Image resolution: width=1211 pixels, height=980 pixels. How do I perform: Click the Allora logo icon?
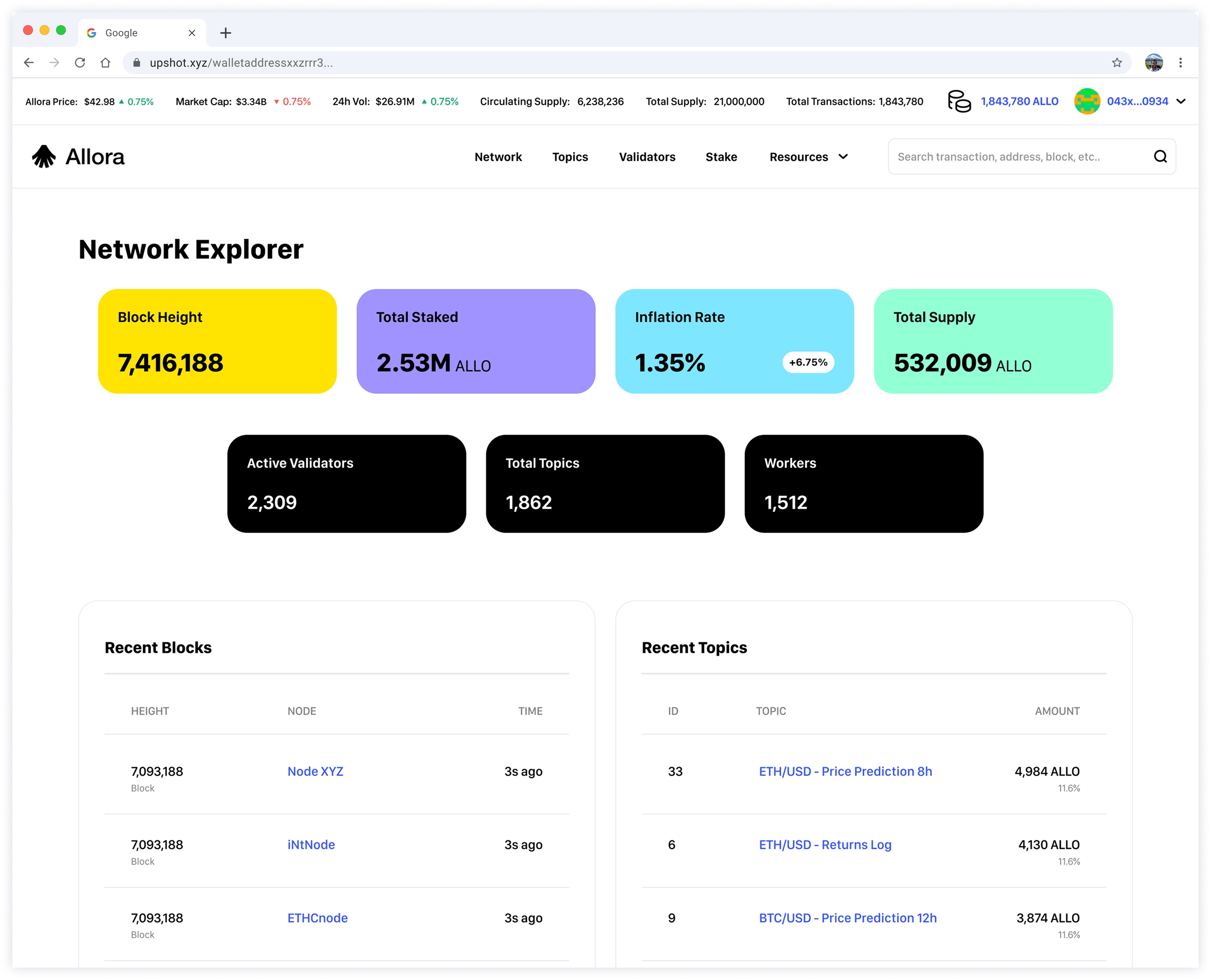[x=44, y=156]
